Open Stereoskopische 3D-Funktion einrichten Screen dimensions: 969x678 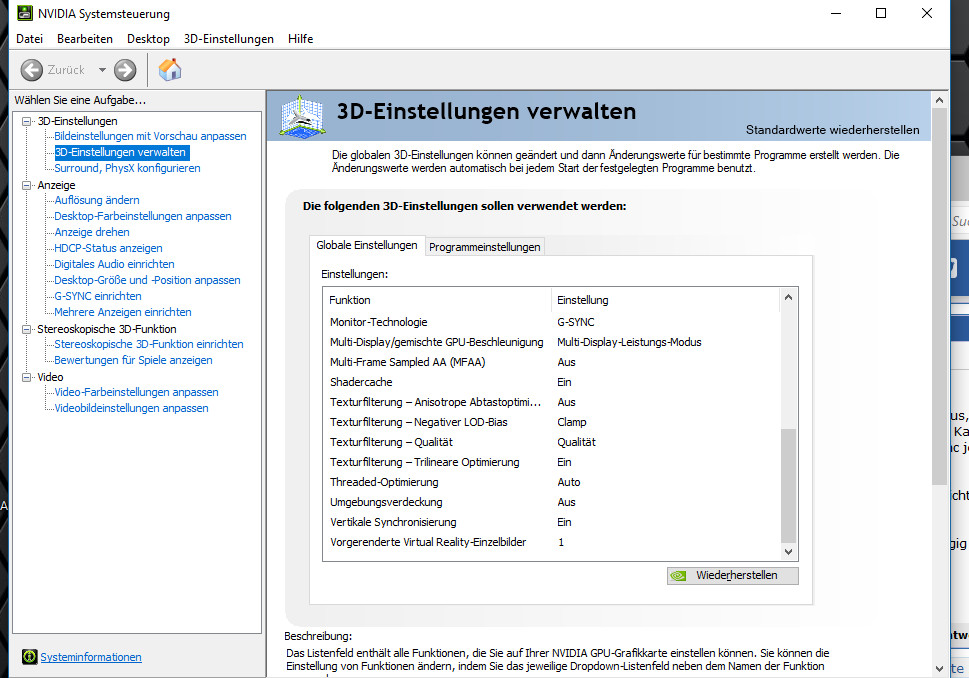click(x=149, y=344)
